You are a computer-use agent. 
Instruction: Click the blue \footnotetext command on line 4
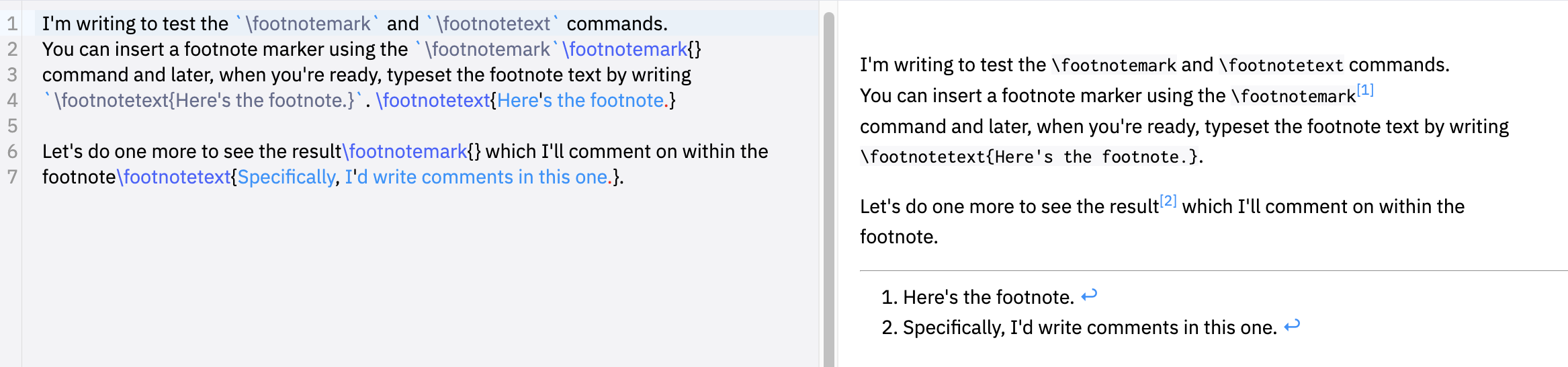pyautogui.click(x=433, y=100)
